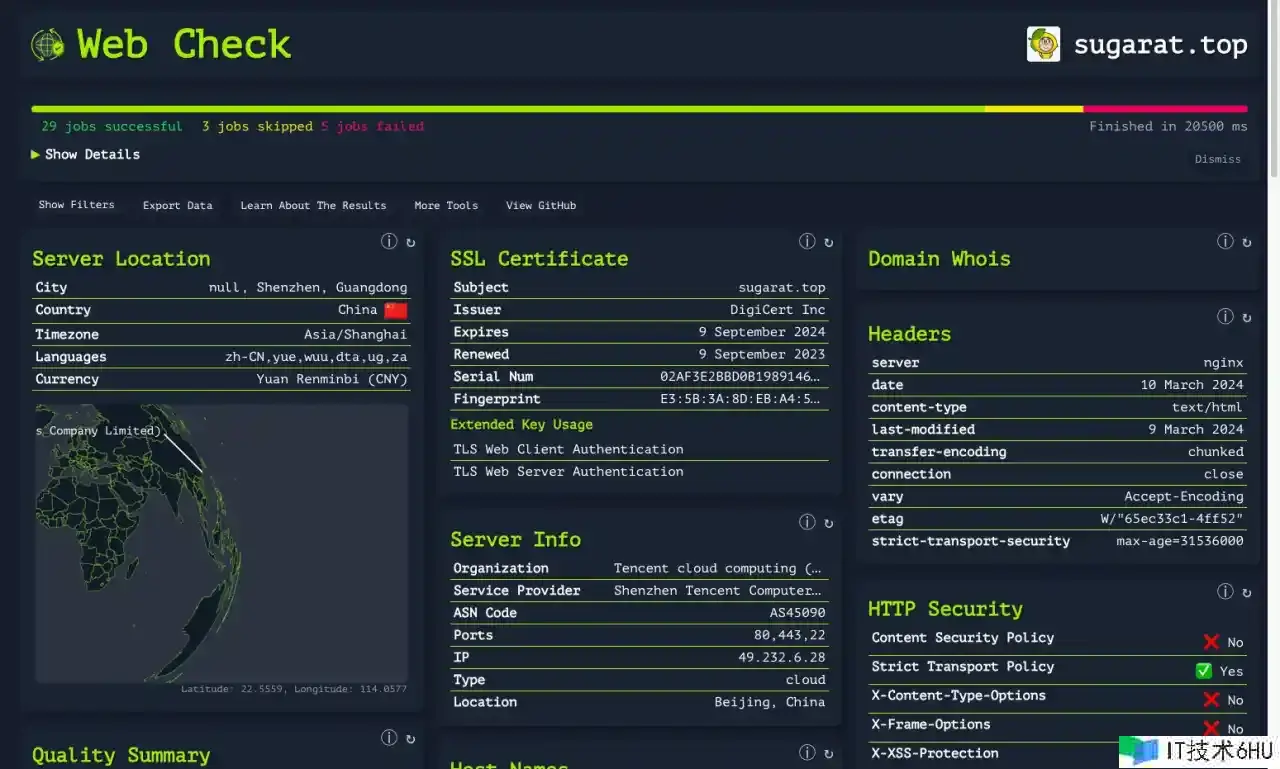The width and height of the screenshot is (1280, 769).
Task: Click the server location world map
Action: (x=222, y=542)
